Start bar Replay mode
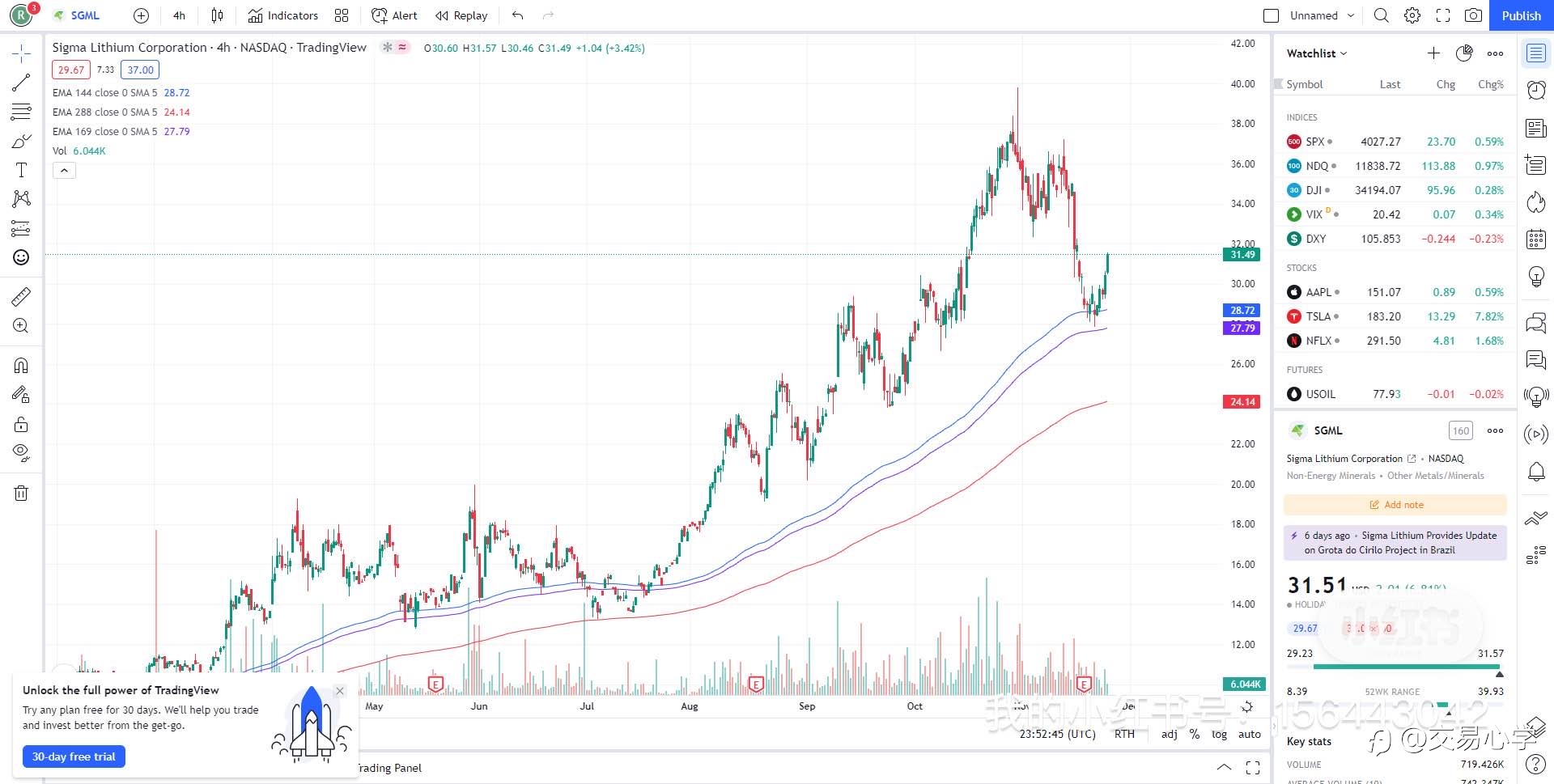Image resolution: width=1554 pixels, height=784 pixels. tap(461, 15)
